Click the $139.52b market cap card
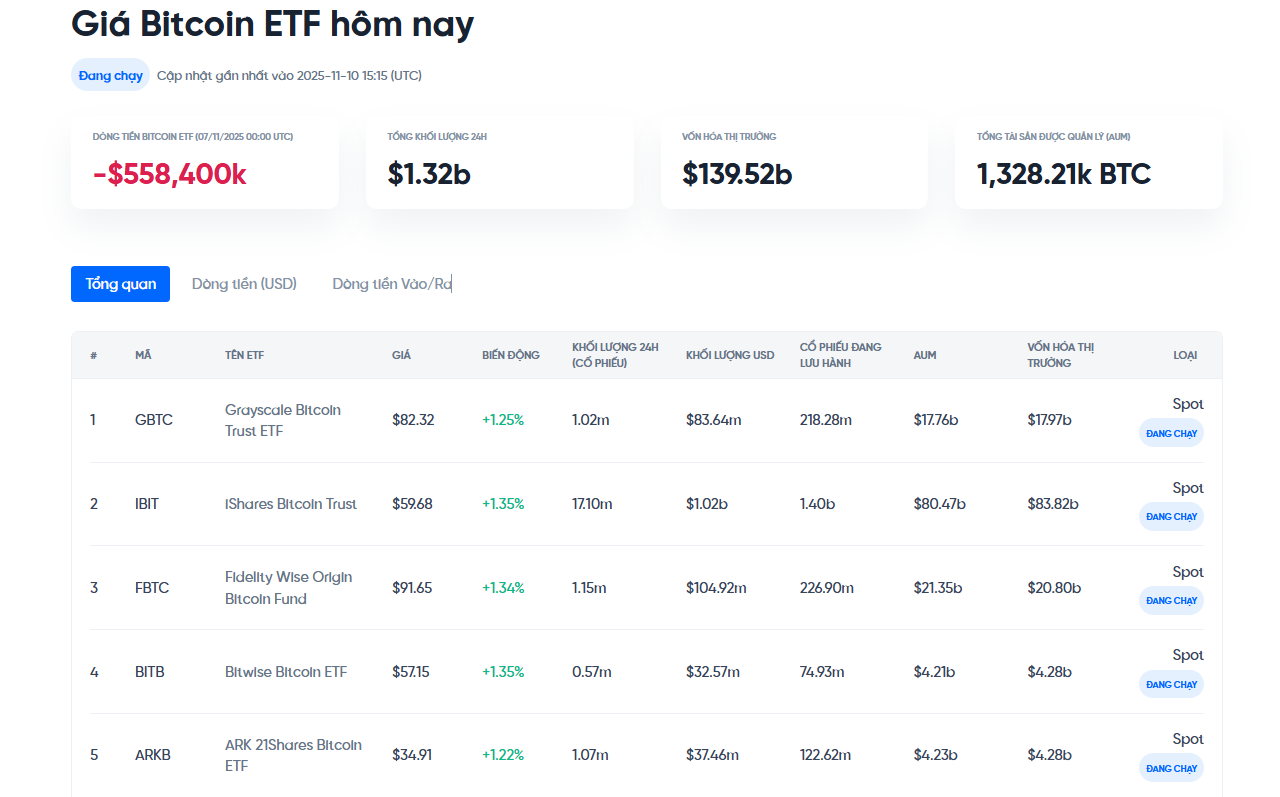Viewport: 1280px width, 797px height. [x=794, y=162]
